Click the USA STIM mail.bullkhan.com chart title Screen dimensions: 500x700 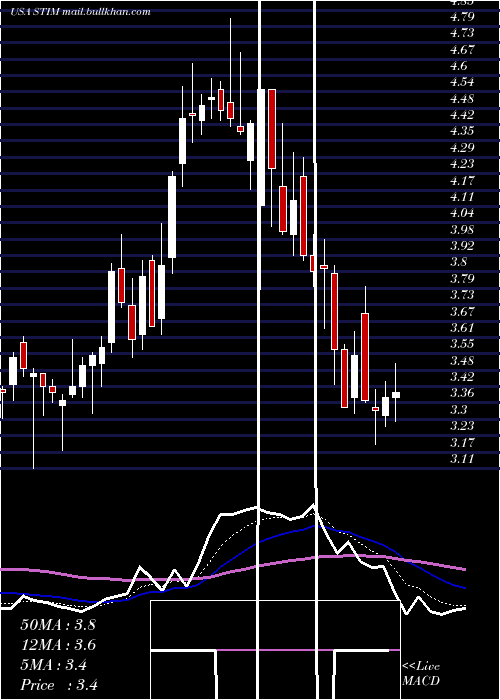pos(80,12)
